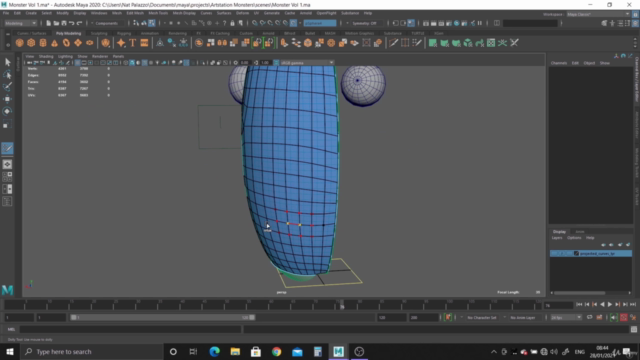Open Google Chrome from the taskbar
Image resolution: width=640 pixels, height=360 pixels.
(x=276, y=351)
